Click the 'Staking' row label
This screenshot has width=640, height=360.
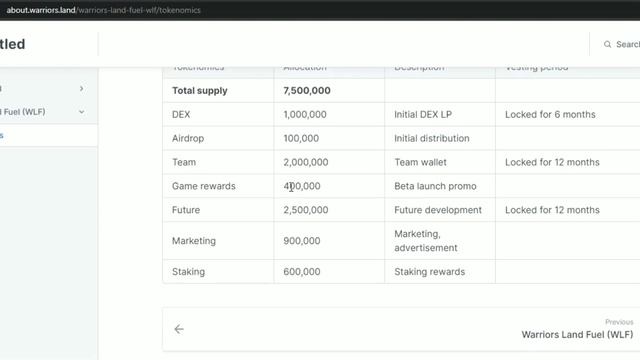(189, 272)
